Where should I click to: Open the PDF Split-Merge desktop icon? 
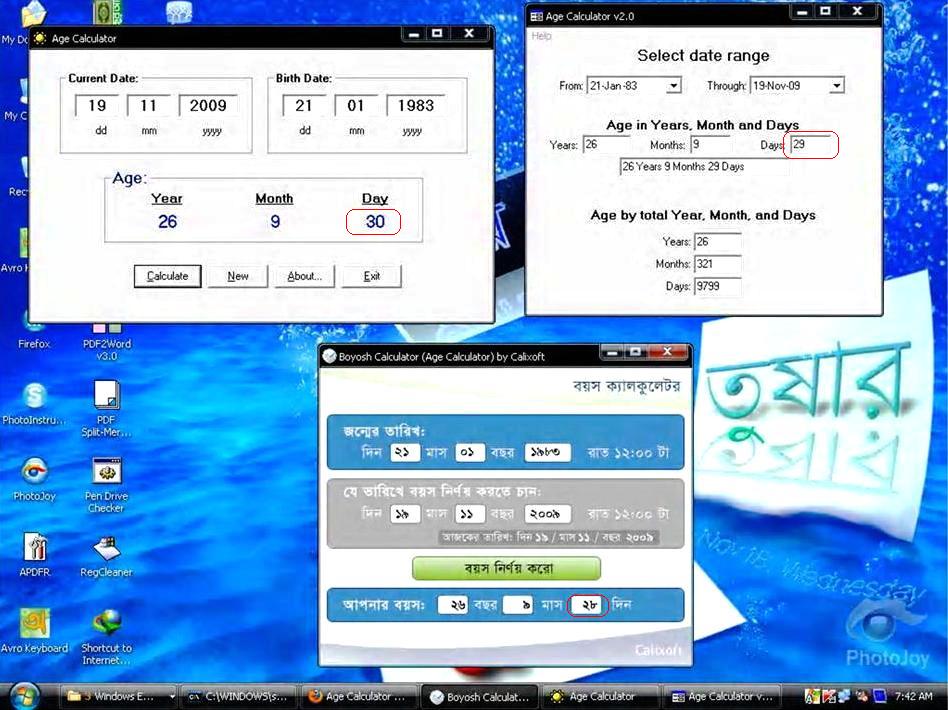click(x=106, y=409)
